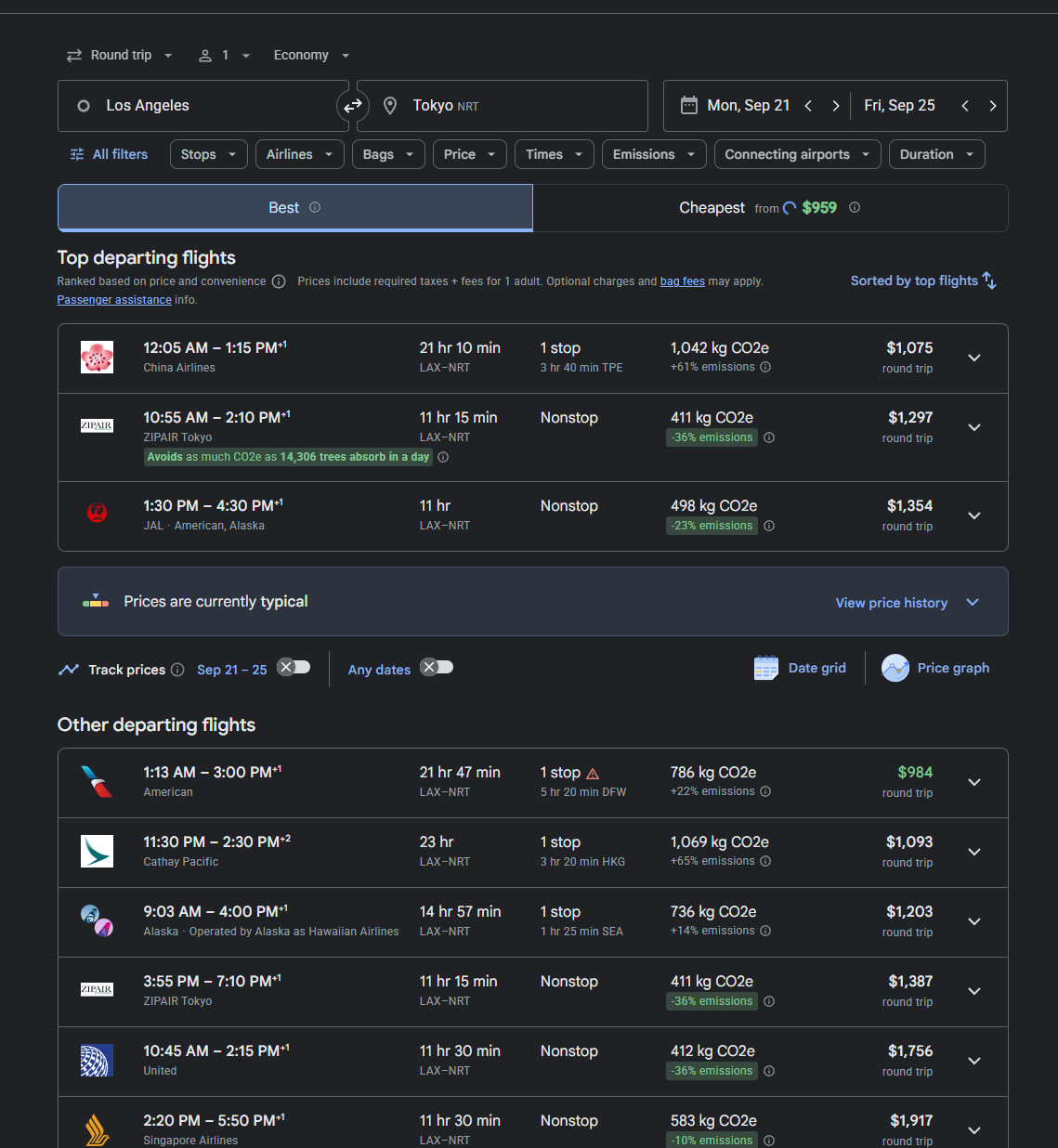
Task: Click the info icon beside Cheapest $959
Action: [x=855, y=207]
